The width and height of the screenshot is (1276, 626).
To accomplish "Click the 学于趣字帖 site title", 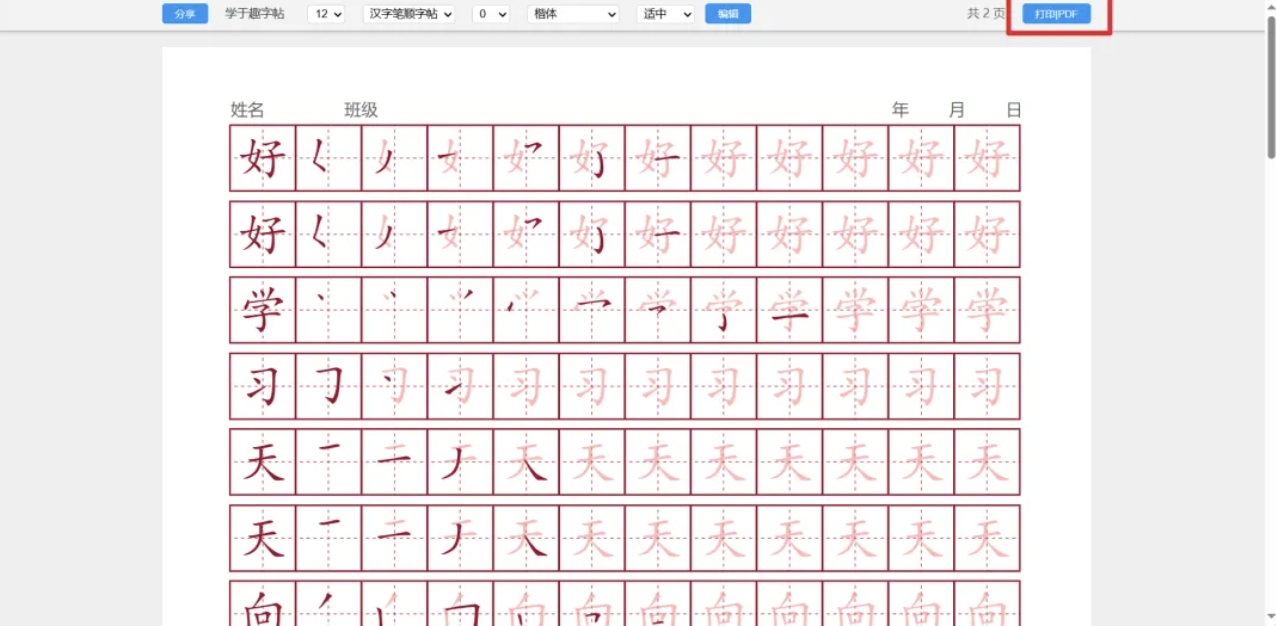I will click(254, 14).
